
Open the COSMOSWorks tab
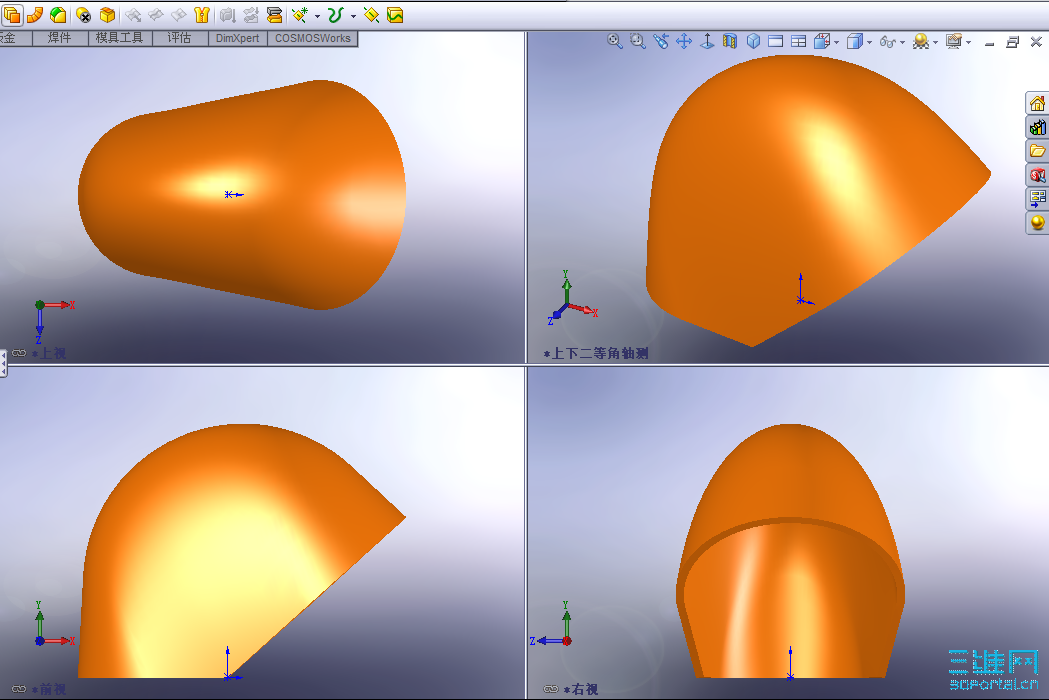pos(312,38)
